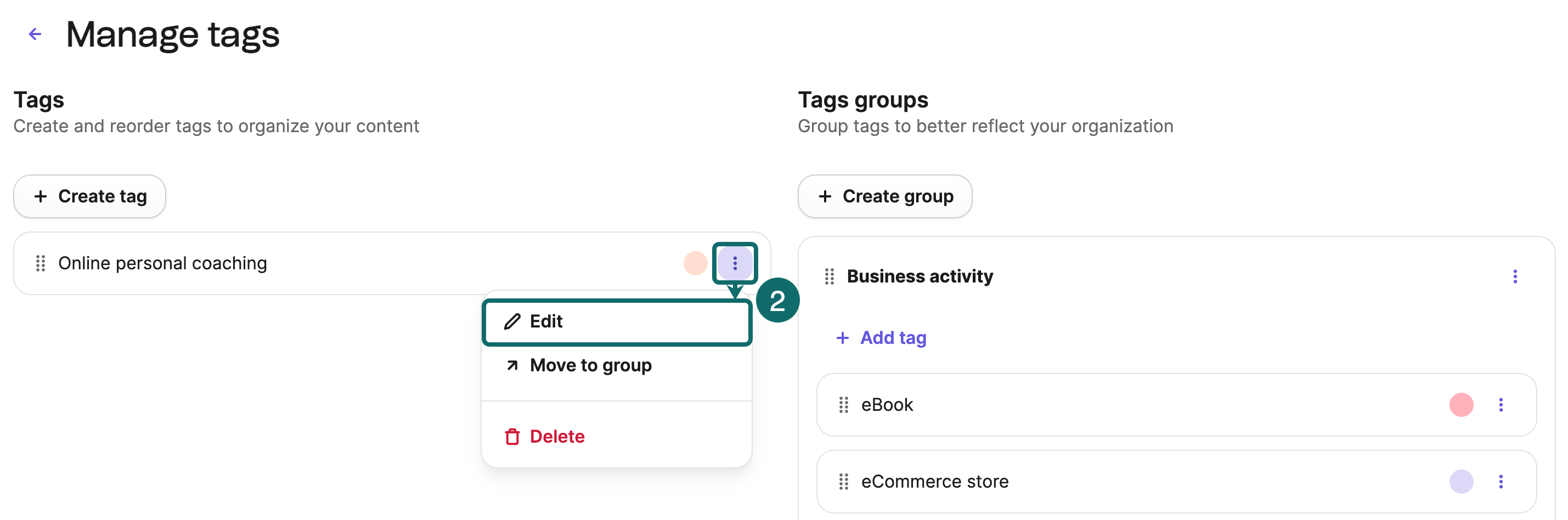The width and height of the screenshot is (1568, 520).
Task: Select Edit from the tag menu
Action: pyautogui.click(x=616, y=321)
